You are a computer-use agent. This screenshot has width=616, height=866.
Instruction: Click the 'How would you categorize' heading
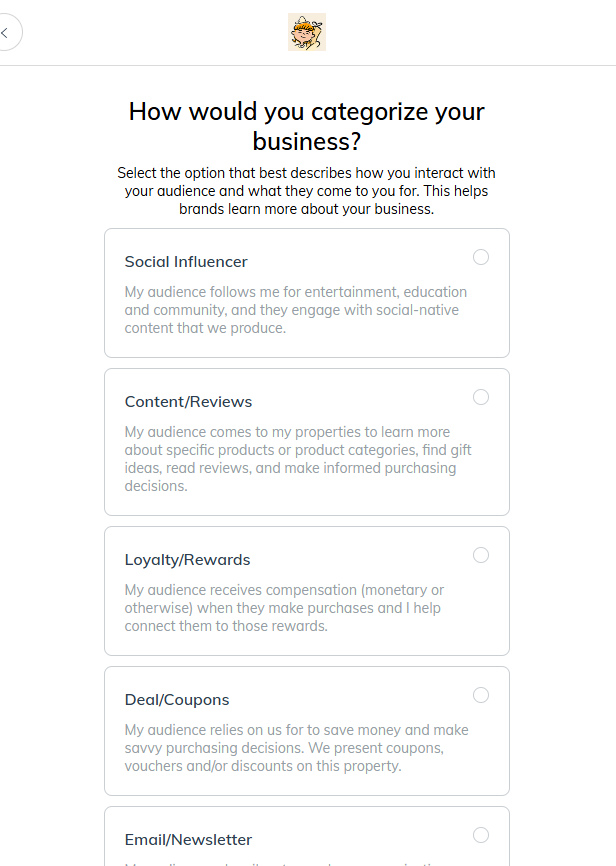307,125
